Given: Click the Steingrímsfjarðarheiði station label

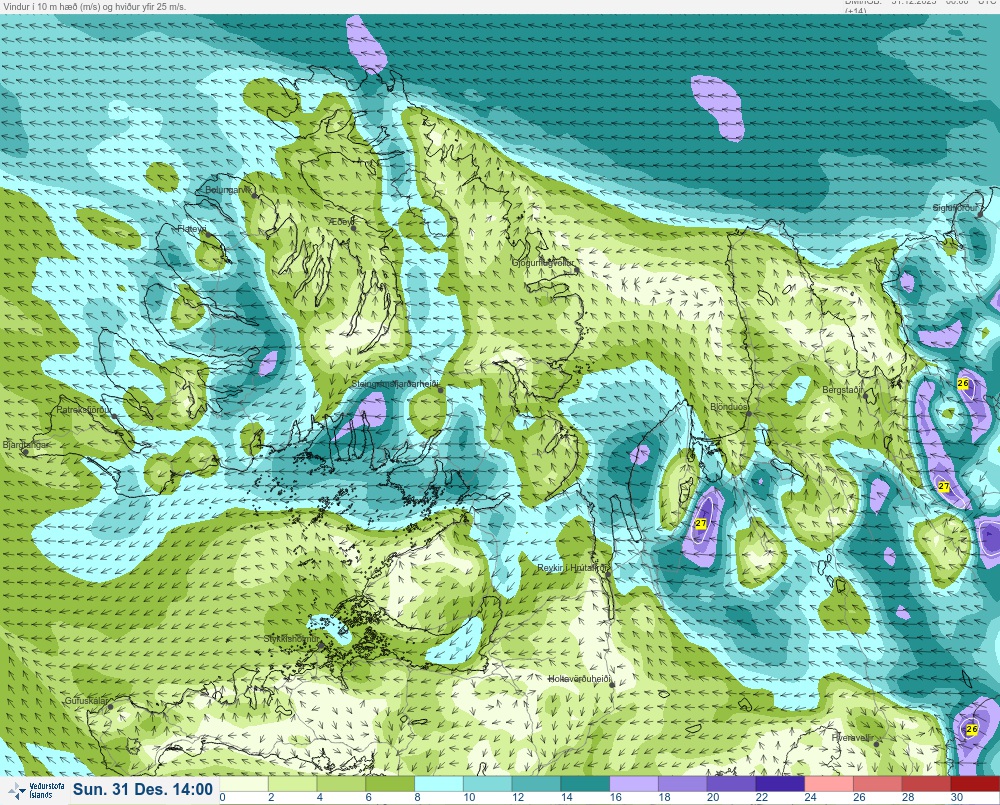Looking at the screenshot, I should (395, 384).
